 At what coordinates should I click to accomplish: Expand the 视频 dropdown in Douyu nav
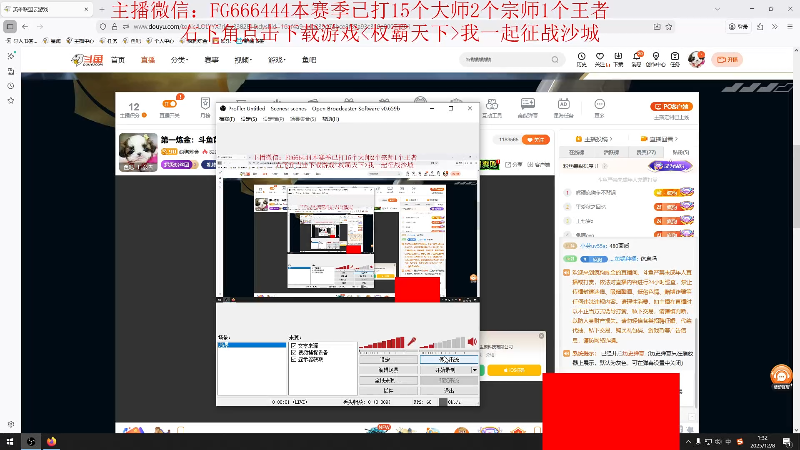point(243,60)
